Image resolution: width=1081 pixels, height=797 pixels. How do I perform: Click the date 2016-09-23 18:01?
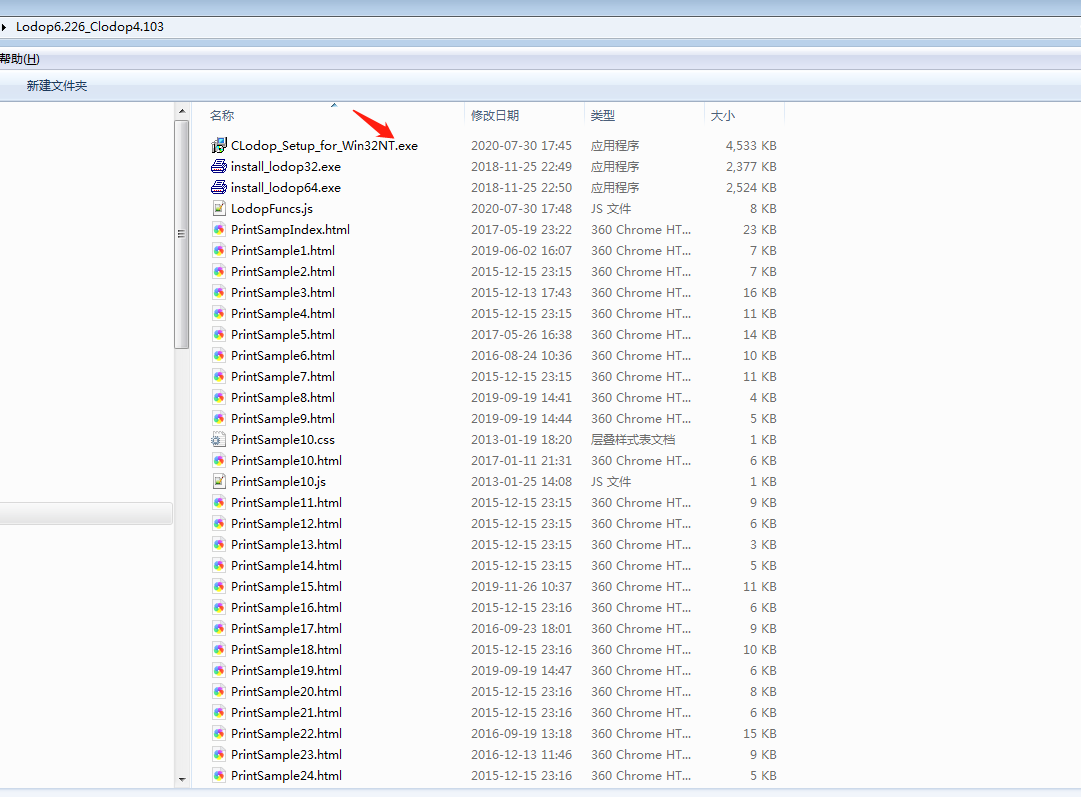[x=521, y=629]
